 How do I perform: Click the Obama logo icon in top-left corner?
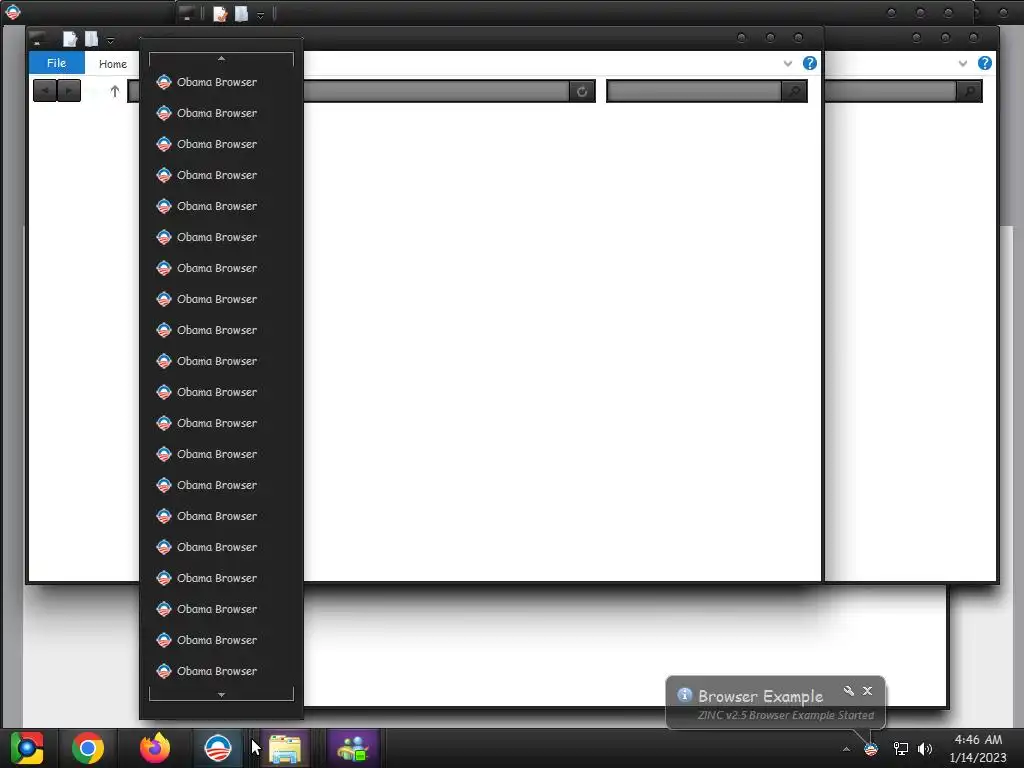point(13,12)
